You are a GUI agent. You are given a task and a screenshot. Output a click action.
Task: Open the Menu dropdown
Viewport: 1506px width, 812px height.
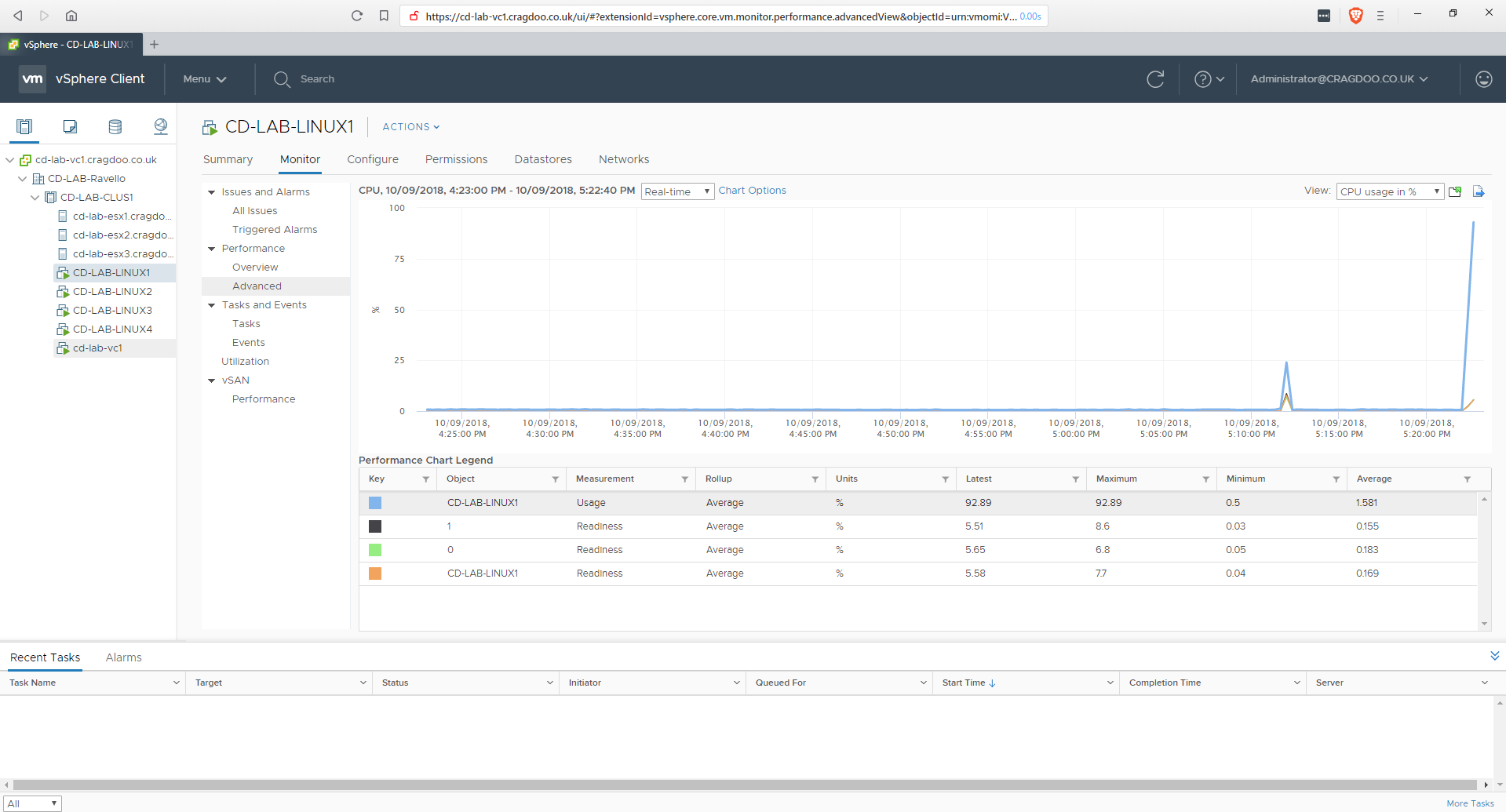pos(205,79)
